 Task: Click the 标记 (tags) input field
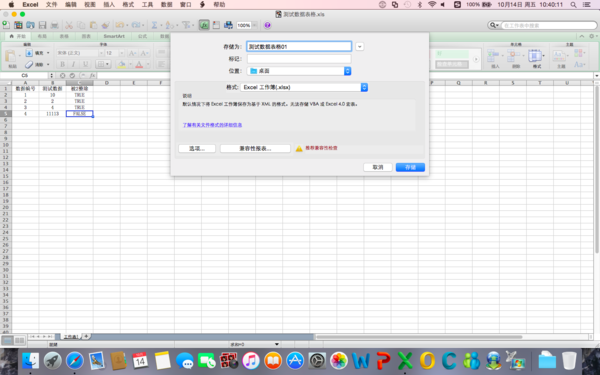[299, 59]
